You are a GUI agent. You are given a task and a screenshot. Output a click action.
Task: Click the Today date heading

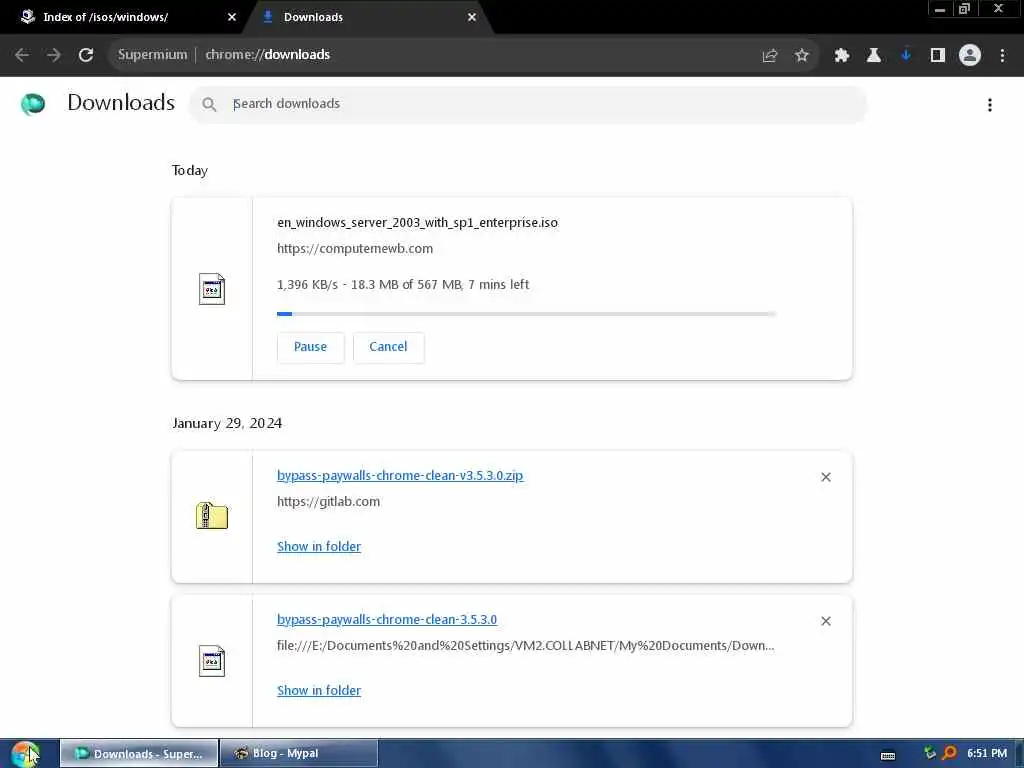190,170
